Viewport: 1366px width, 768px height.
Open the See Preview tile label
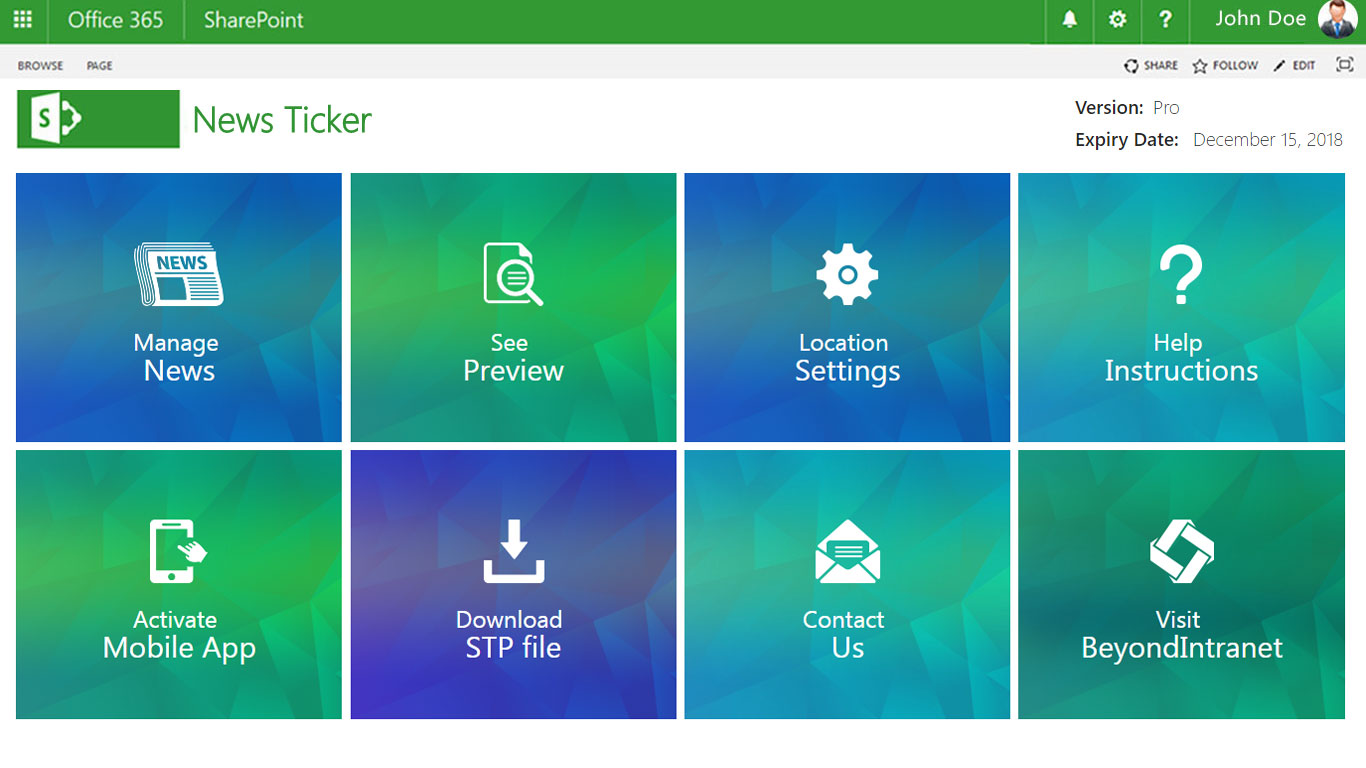pos(513,357)
